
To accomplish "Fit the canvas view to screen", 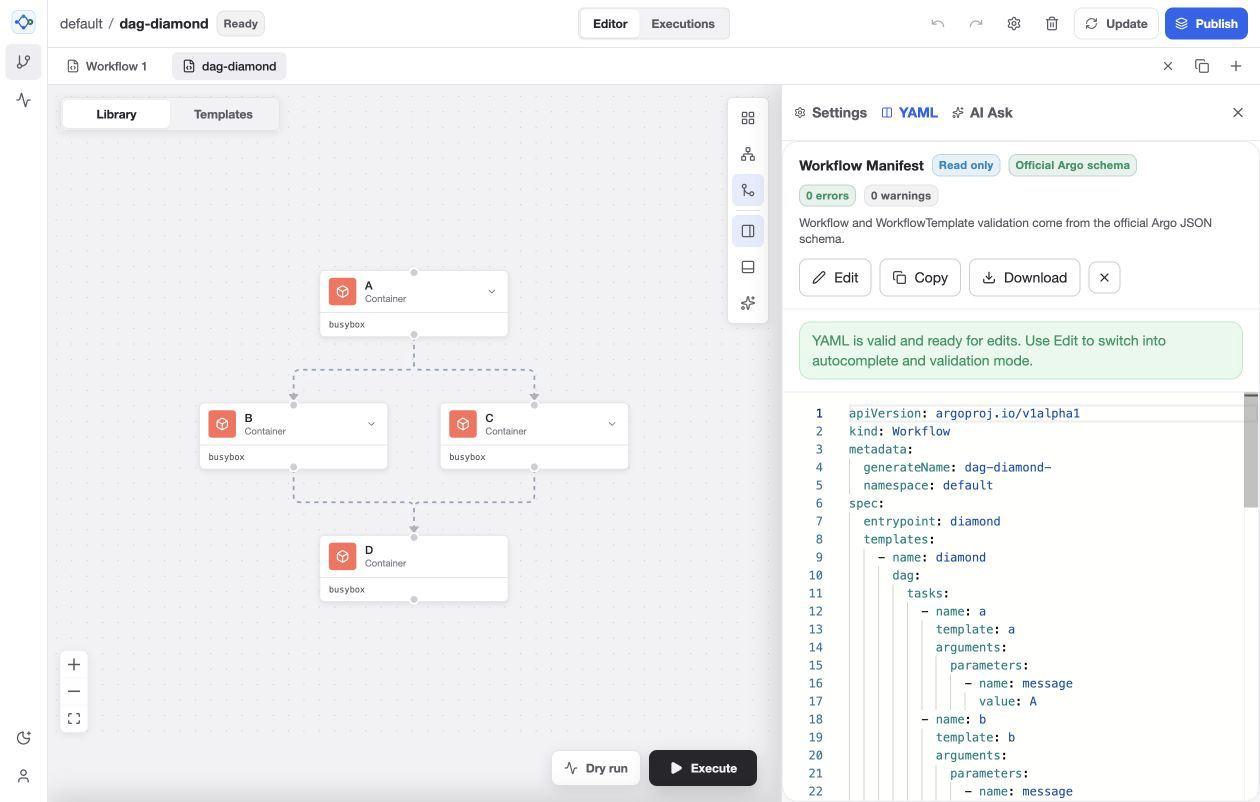I will (x=74, y=718).
